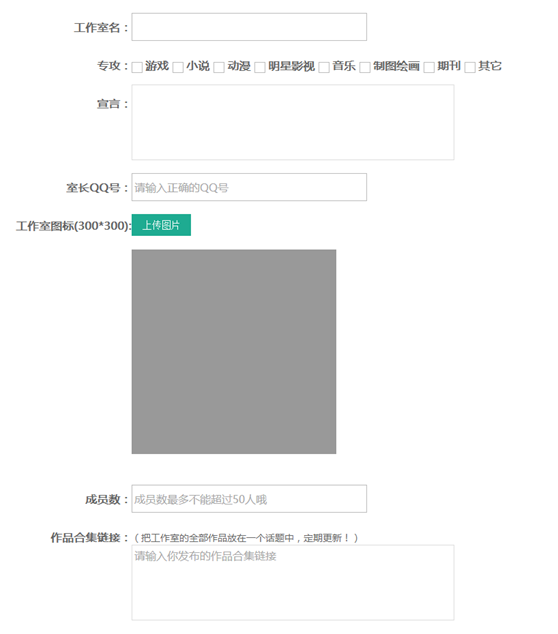Focus the 作品合集链接 text area
Screen dimensions: 558x634
click(x=293, y=583)
